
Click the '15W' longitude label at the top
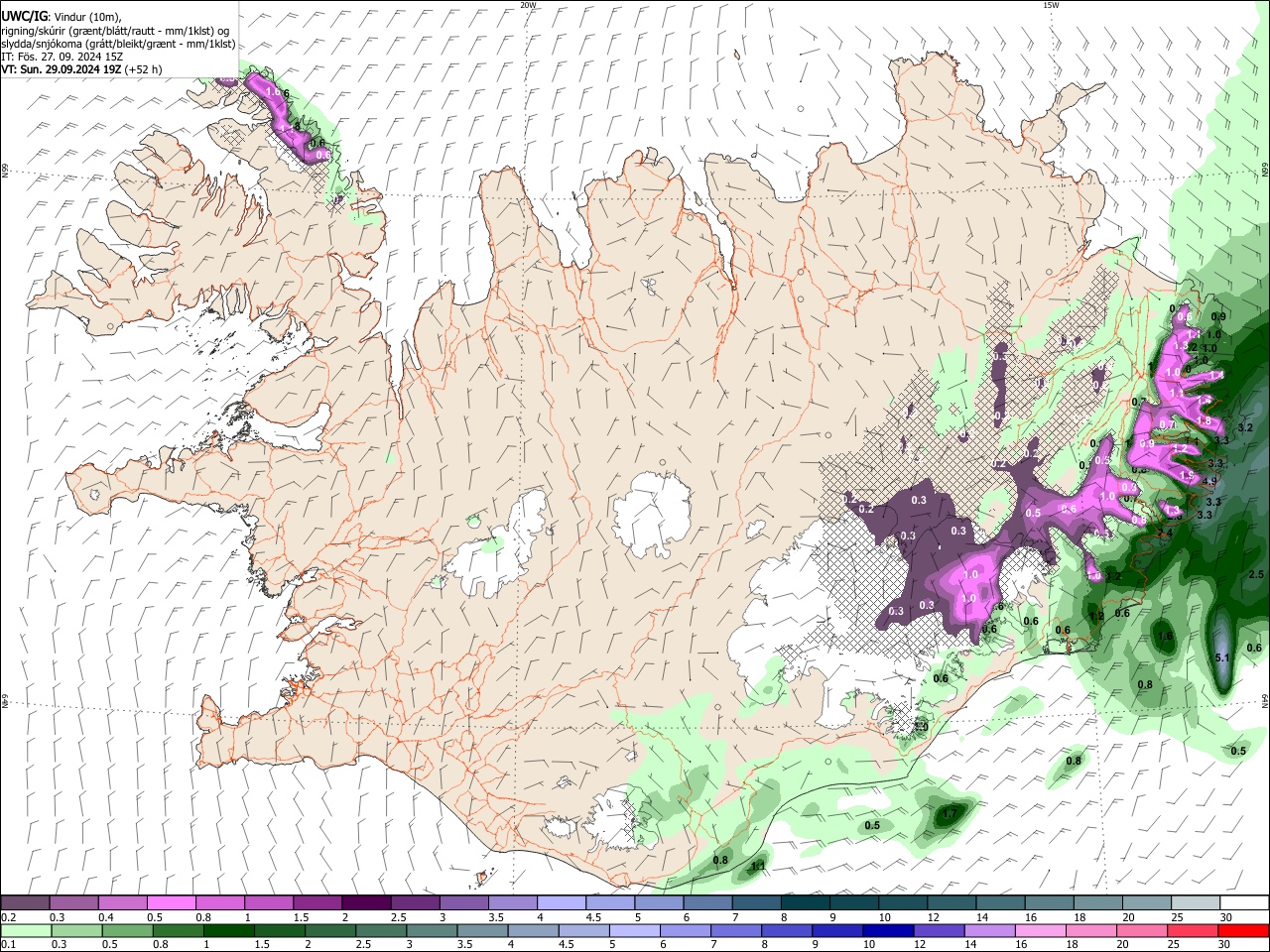tap(1051, 5)
